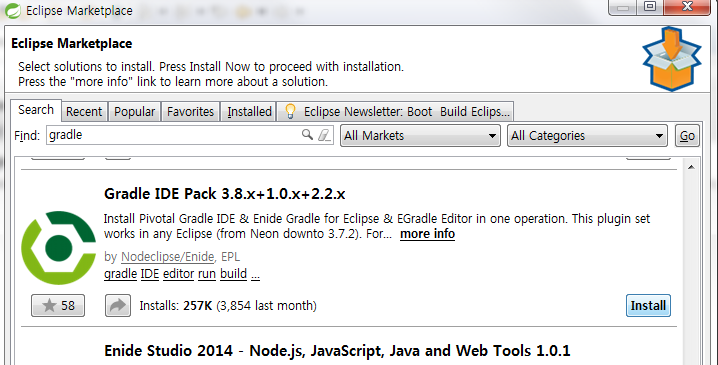Show the Installed tab
718x365 pixels.
(x=249, y=112)
